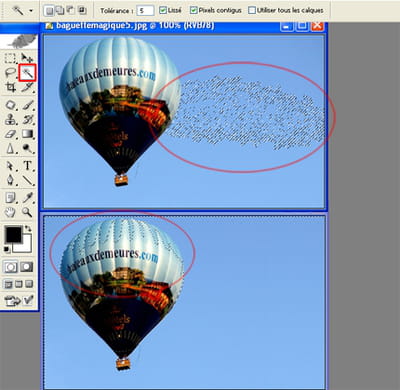Open the black foreground color swatch
The image size is (400, 390).
pyautogui.click(x=13, y=234)
